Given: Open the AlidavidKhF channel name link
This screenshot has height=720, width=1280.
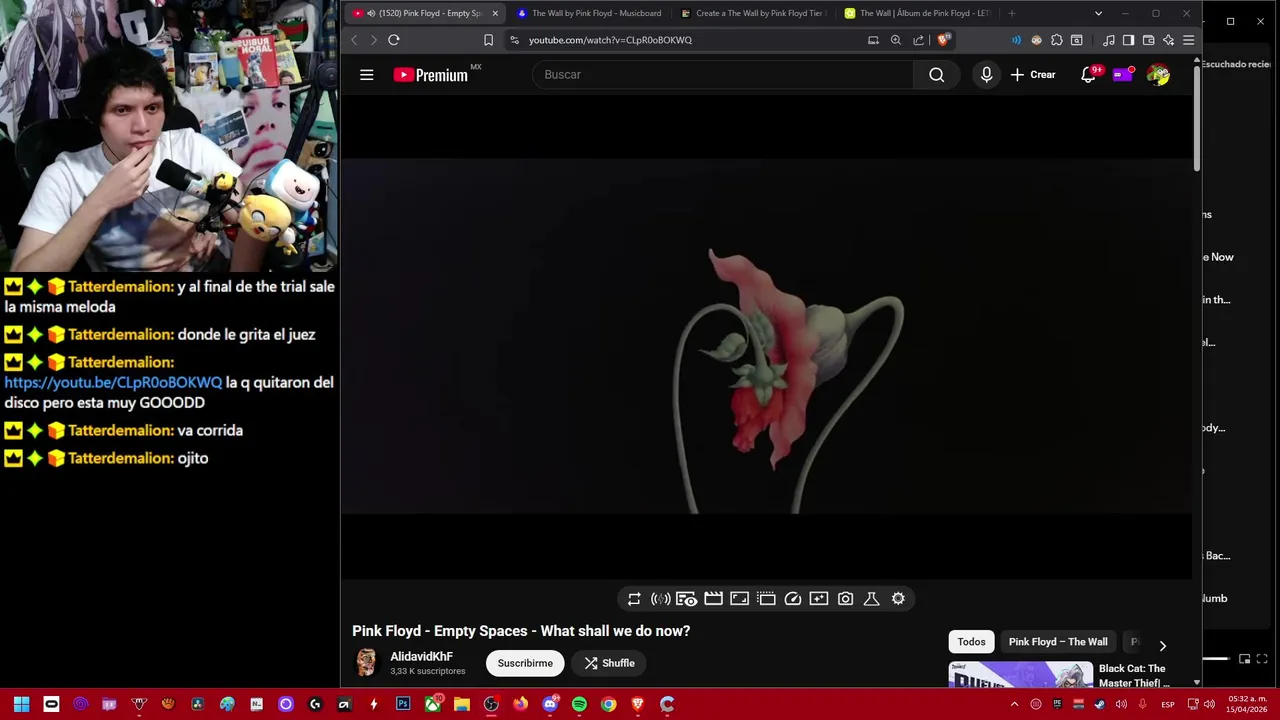Looking at the screenshot, I should pos(421,657).
